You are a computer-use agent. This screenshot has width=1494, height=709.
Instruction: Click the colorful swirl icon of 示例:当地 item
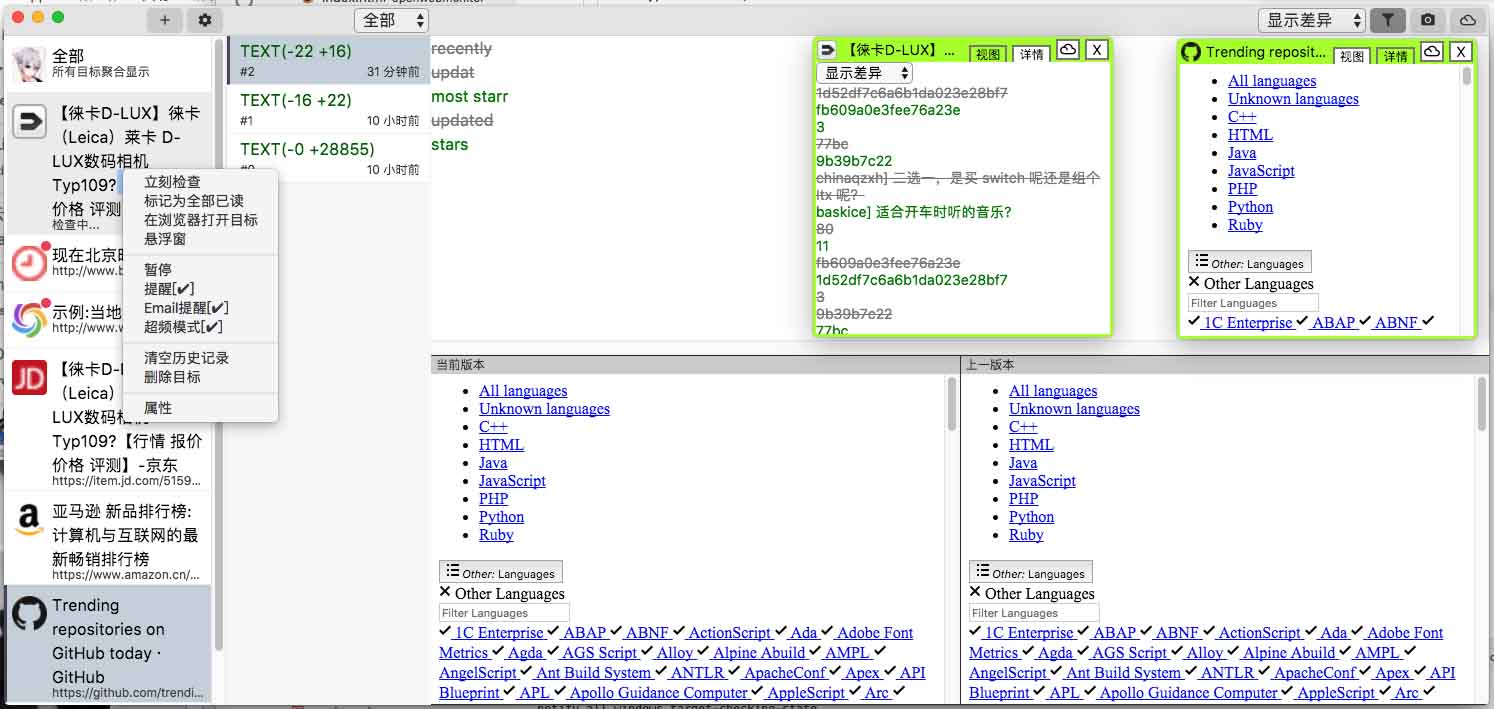point(29,319)
